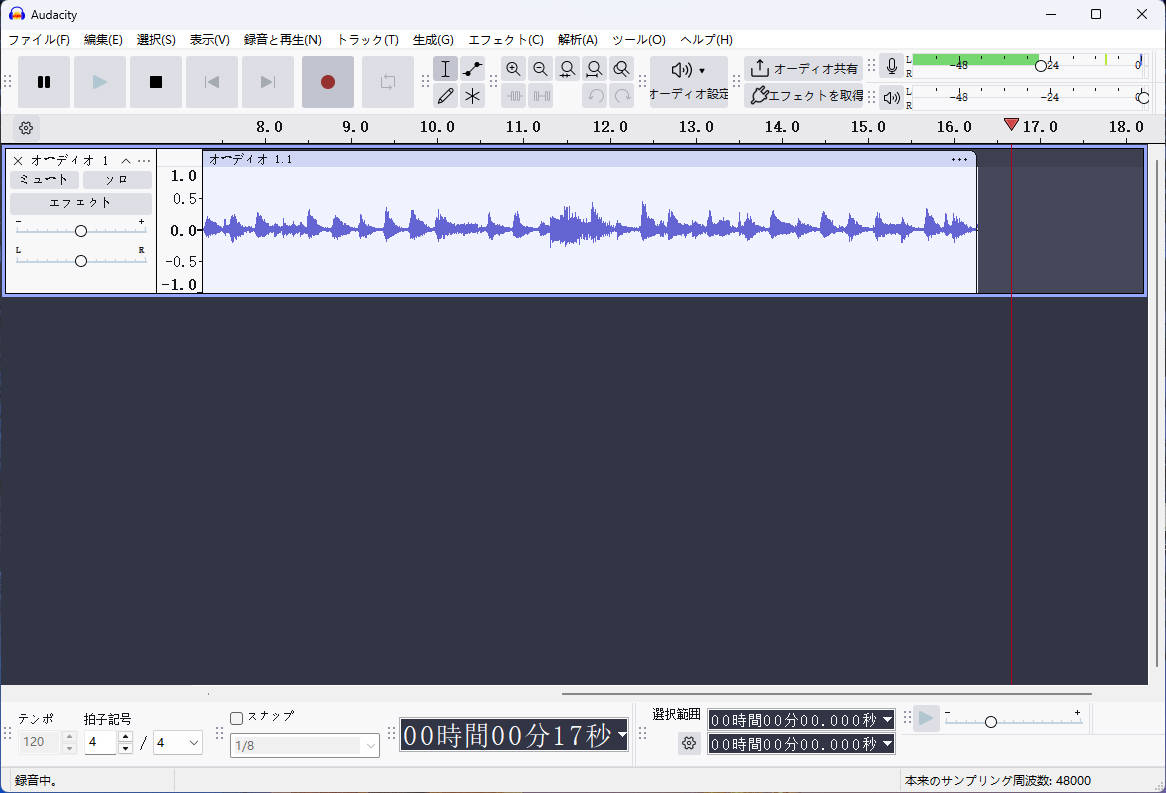Select the Envelope tool
The image size is (1166, 793).
coord(472,68)
